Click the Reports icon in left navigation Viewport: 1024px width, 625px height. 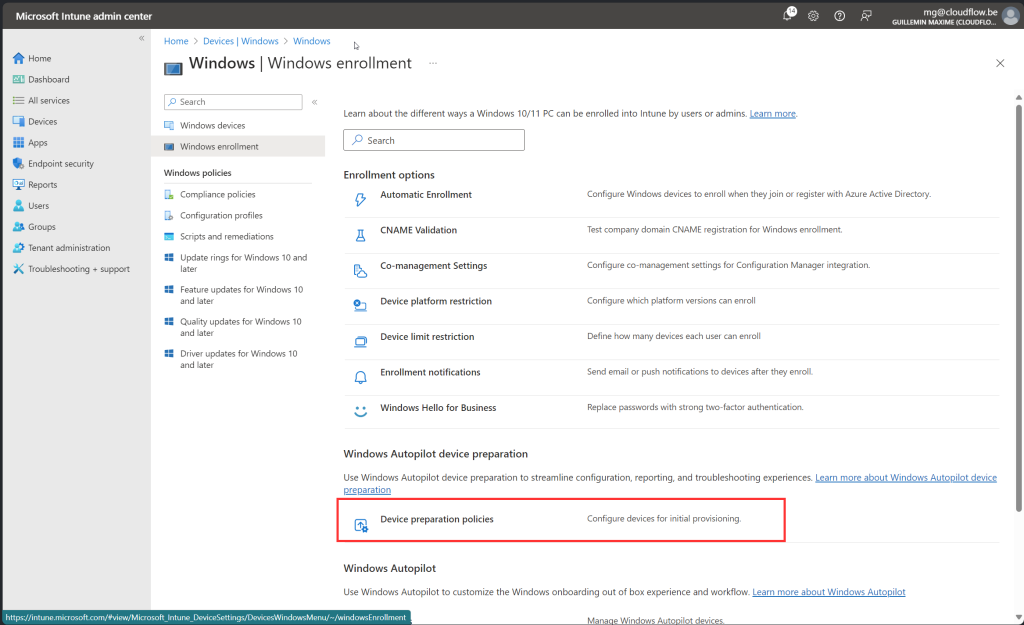tap(18, 184)
